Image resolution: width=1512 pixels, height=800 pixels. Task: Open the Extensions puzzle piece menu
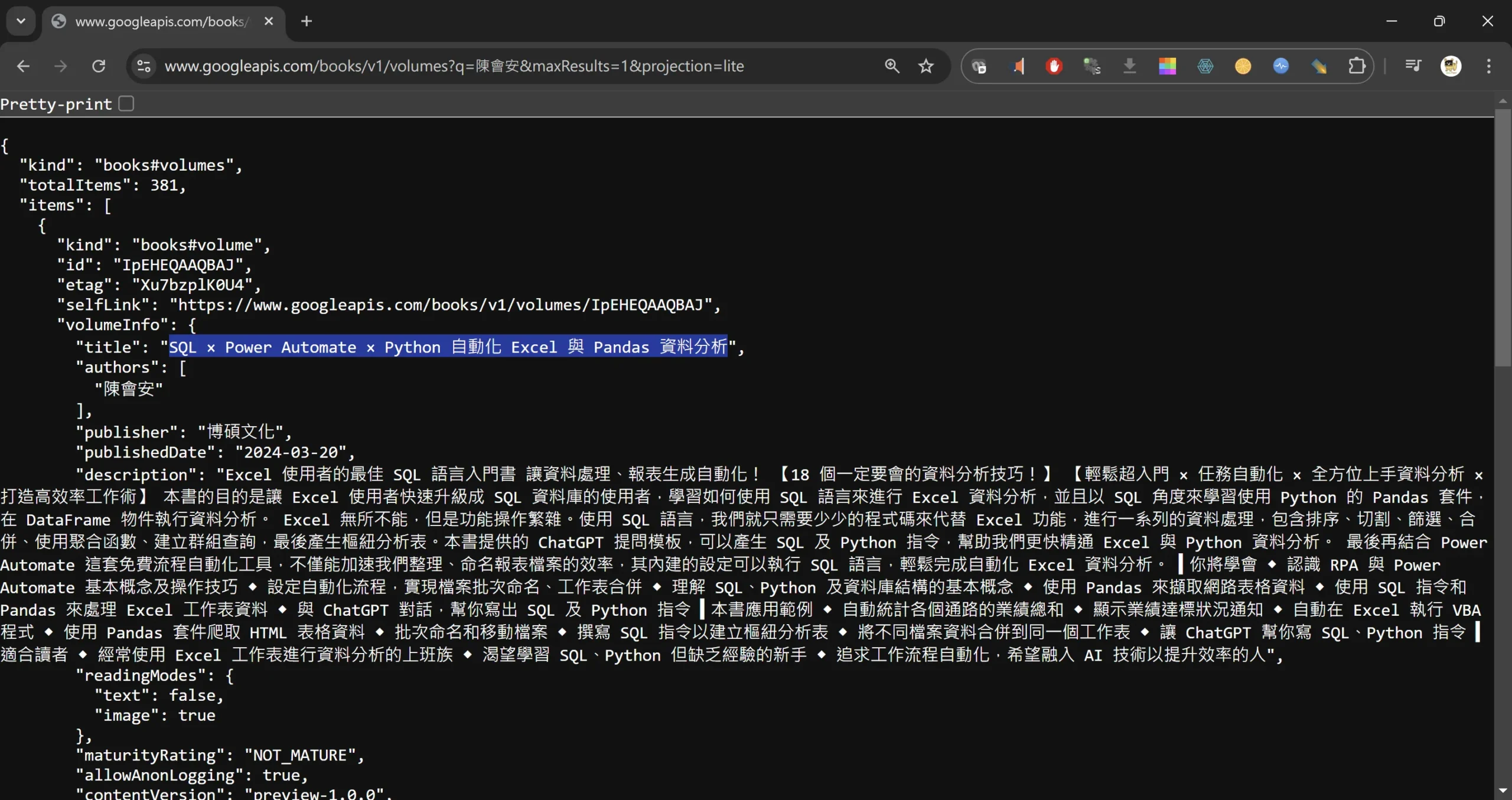[x=1357, y=66]
